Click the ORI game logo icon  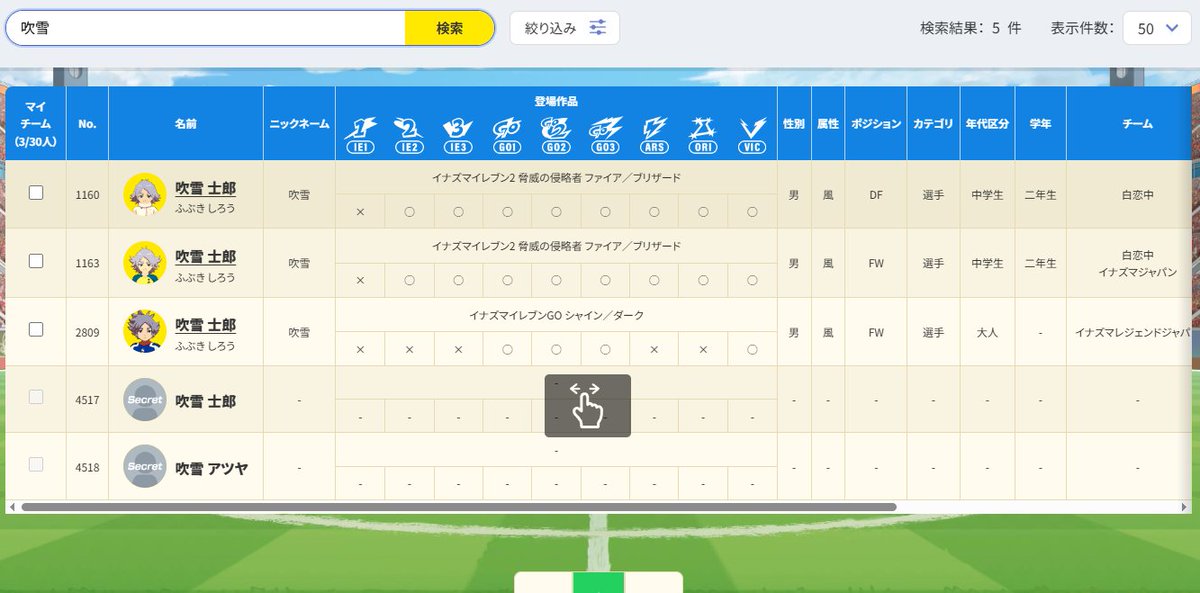click(x=703, y=134)
